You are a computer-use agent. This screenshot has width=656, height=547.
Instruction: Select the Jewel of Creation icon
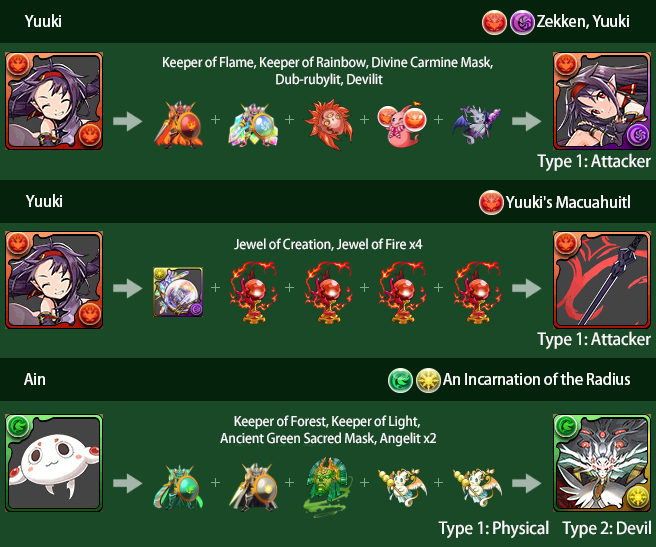tap(178, 292)
